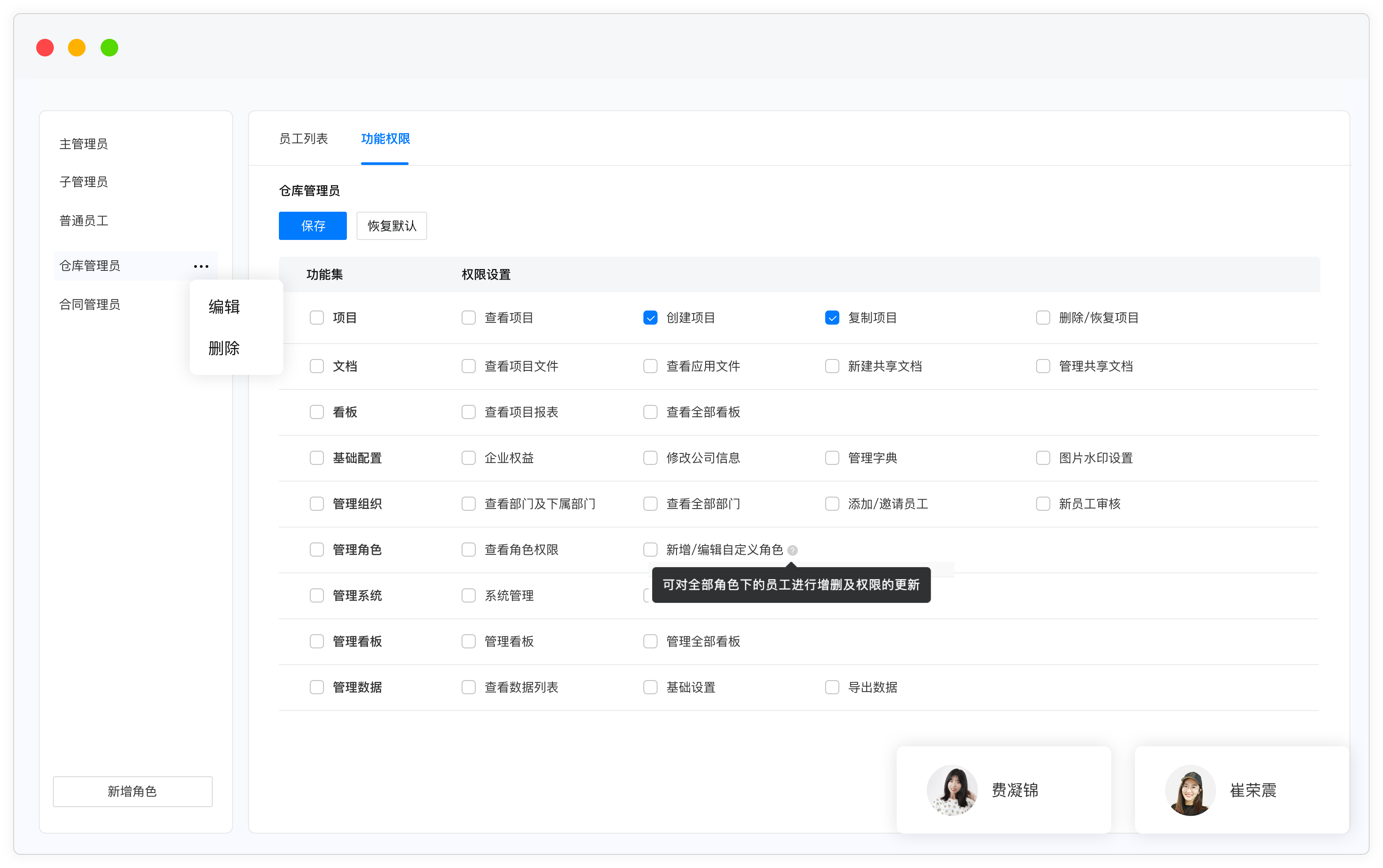Click the 恢复默认 button
This screenshot has width=1383, height=868.
pos(392,226)
